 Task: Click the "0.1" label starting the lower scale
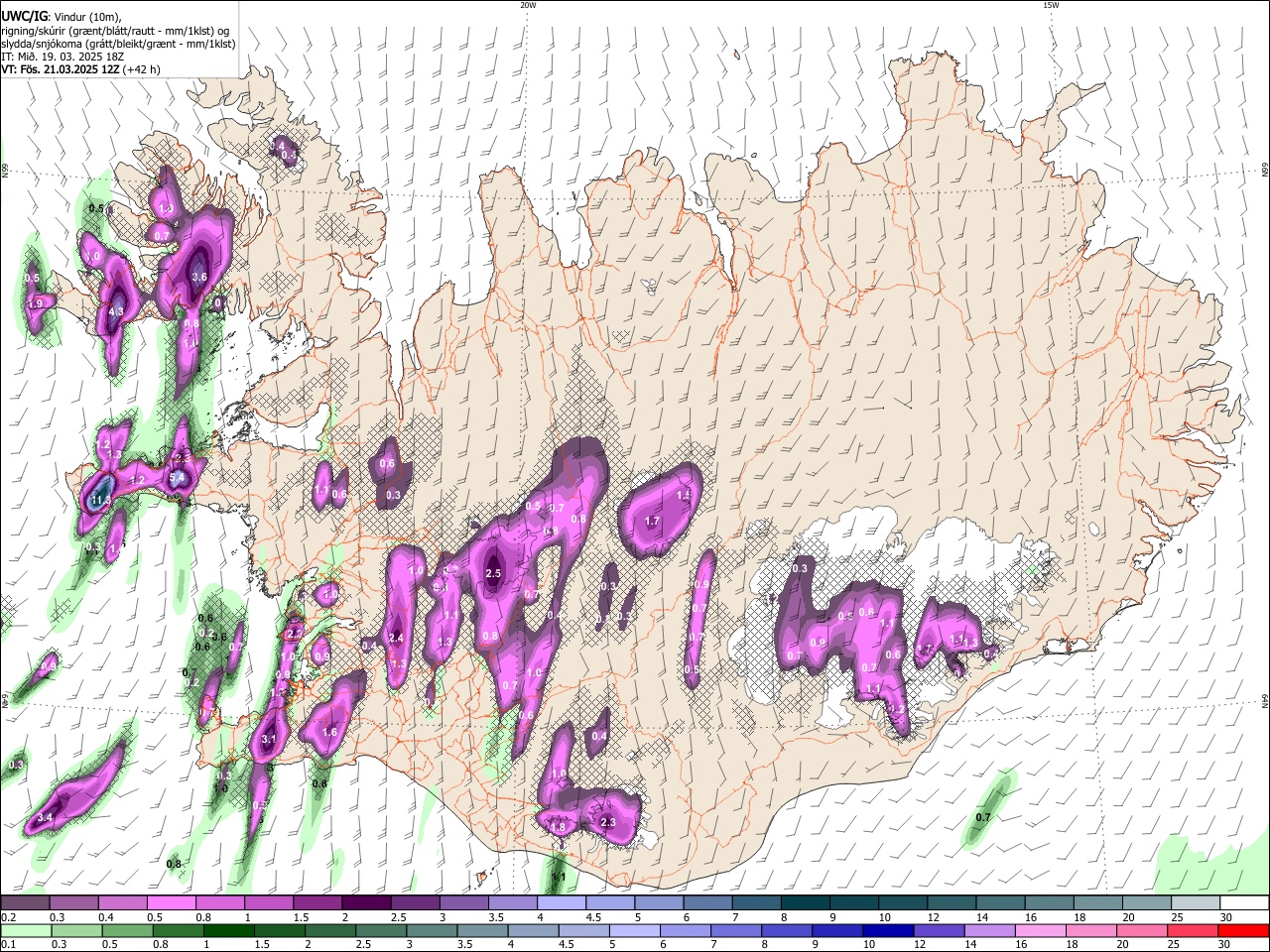[8, 944]
